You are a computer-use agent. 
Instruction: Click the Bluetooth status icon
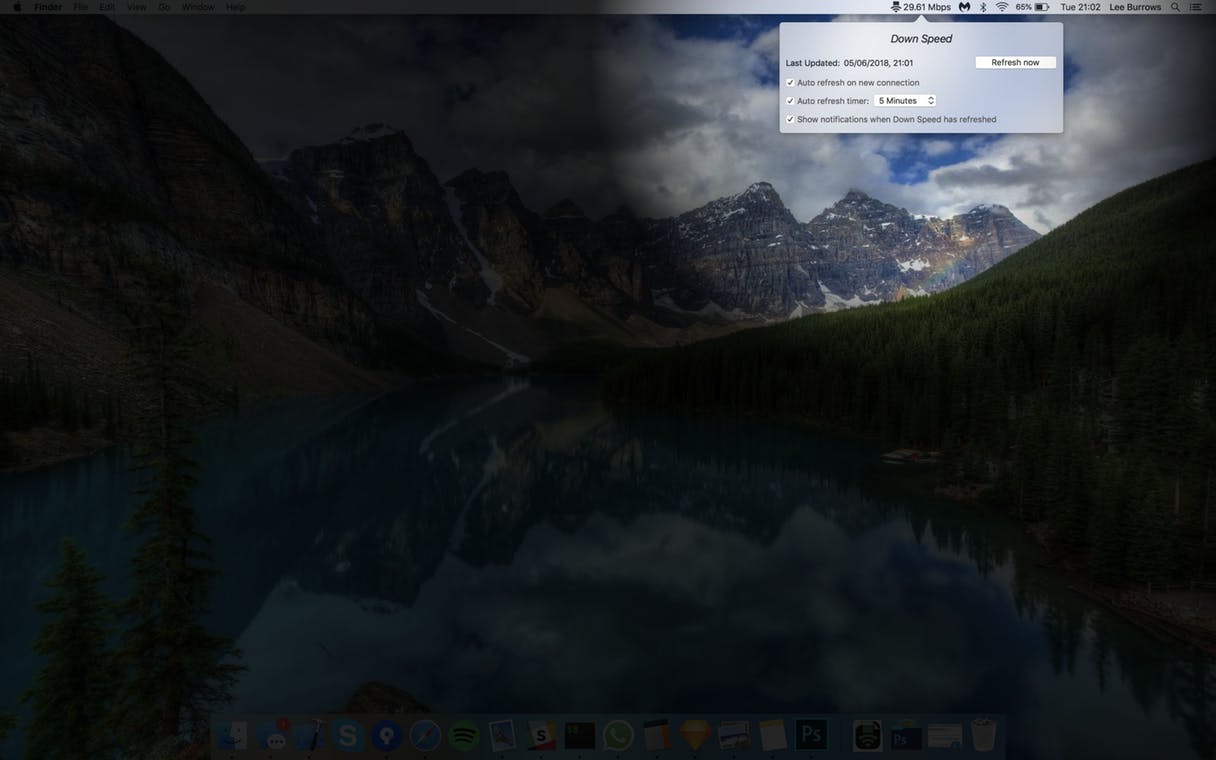(x=983, y=7)
